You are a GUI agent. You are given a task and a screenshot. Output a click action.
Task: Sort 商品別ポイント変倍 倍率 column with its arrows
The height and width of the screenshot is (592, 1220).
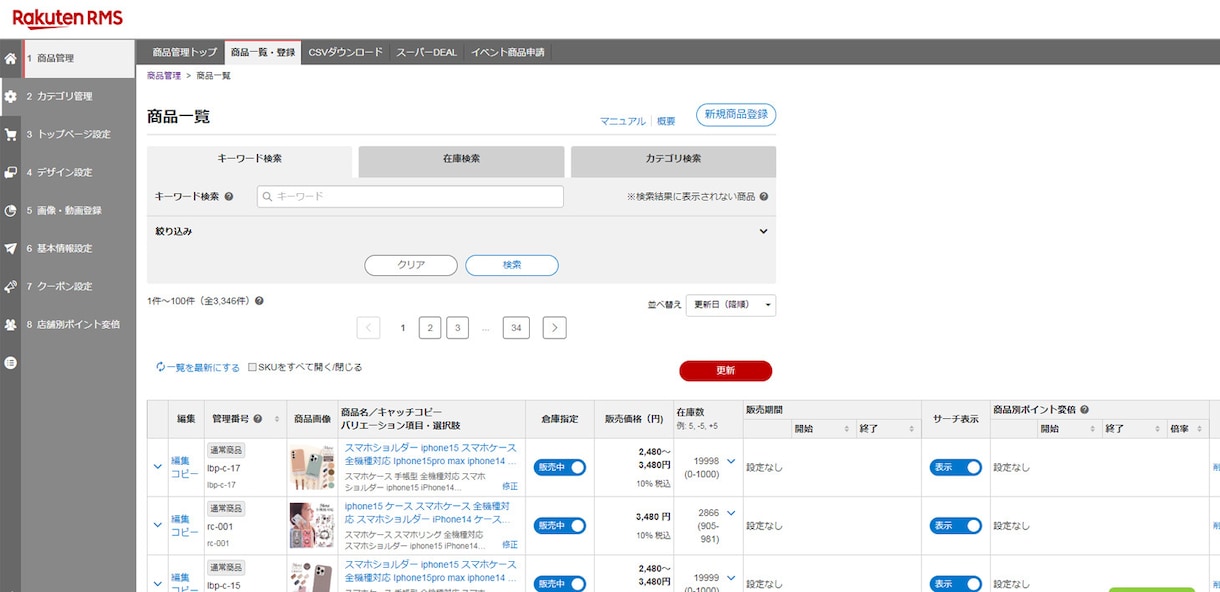tap(1198, 429)
